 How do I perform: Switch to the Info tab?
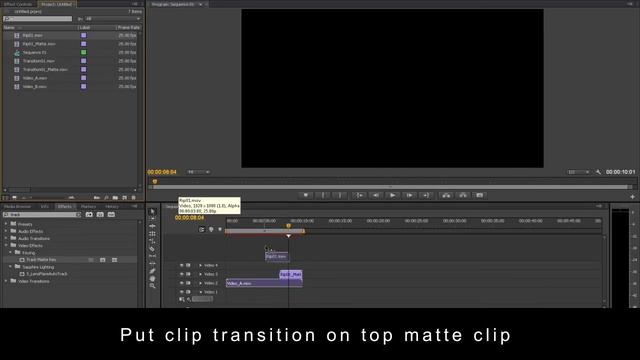click(44, 207)
